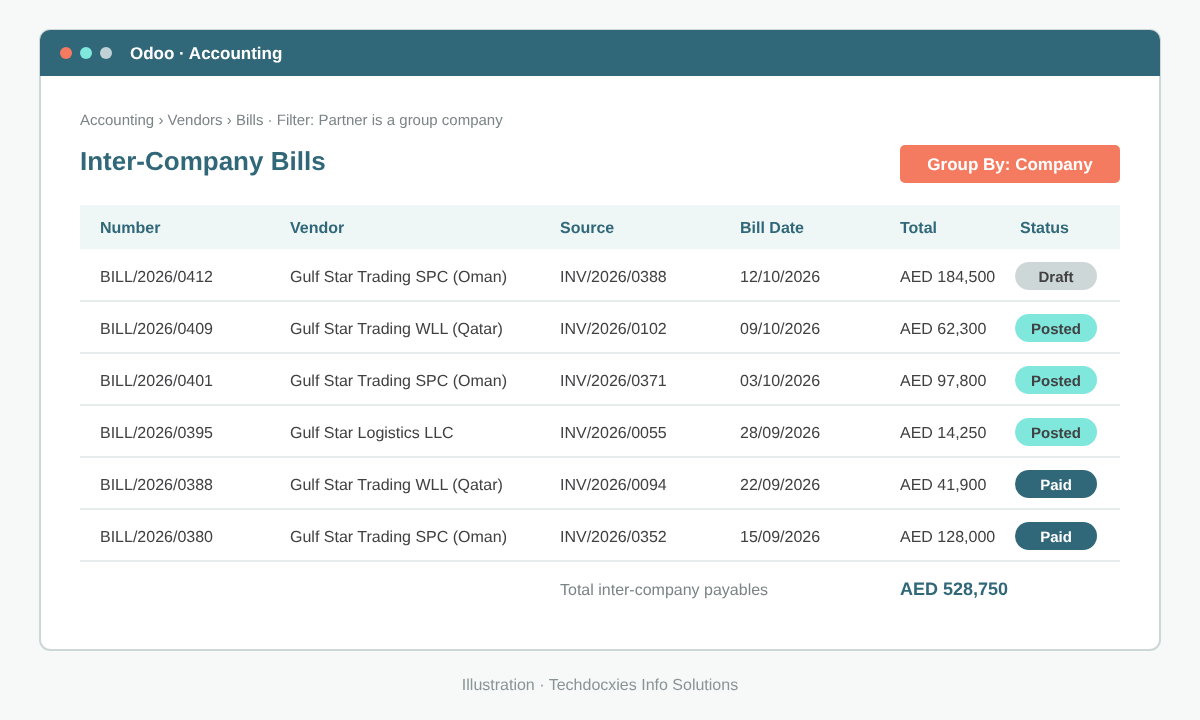
Task: Click the Draft status badge
Action: [1056, 276]
